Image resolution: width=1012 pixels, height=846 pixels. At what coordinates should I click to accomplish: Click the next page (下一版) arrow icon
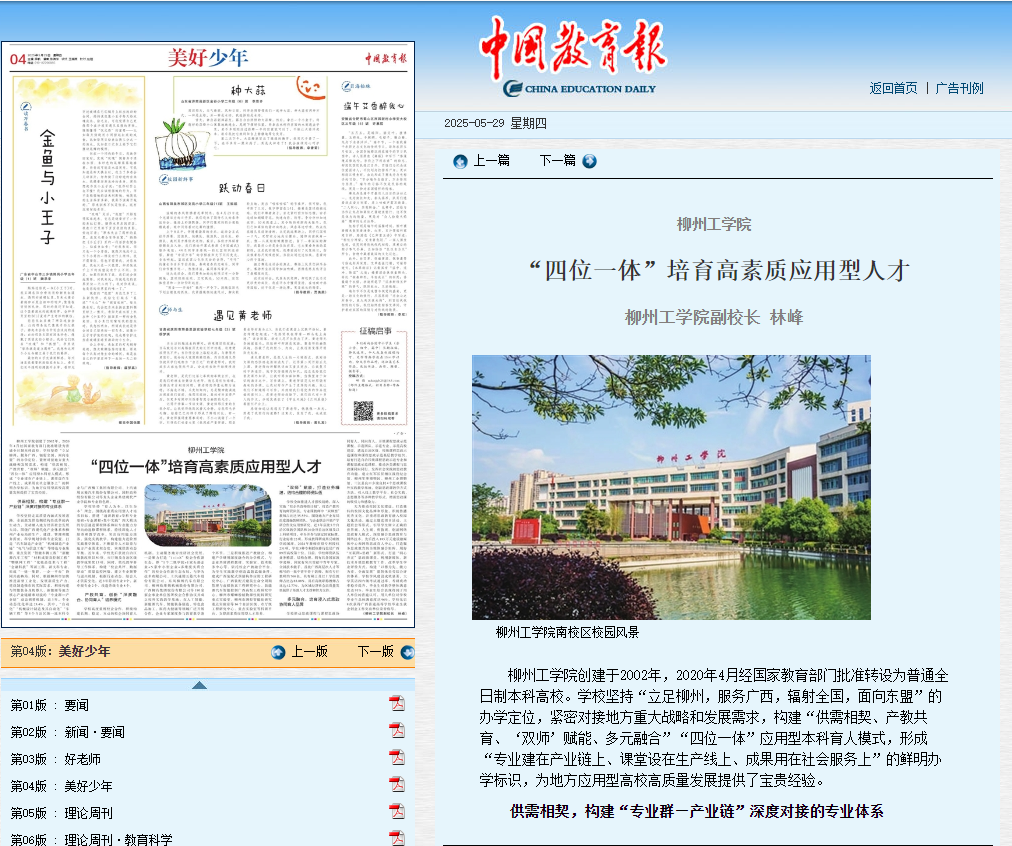coord(407,652)
